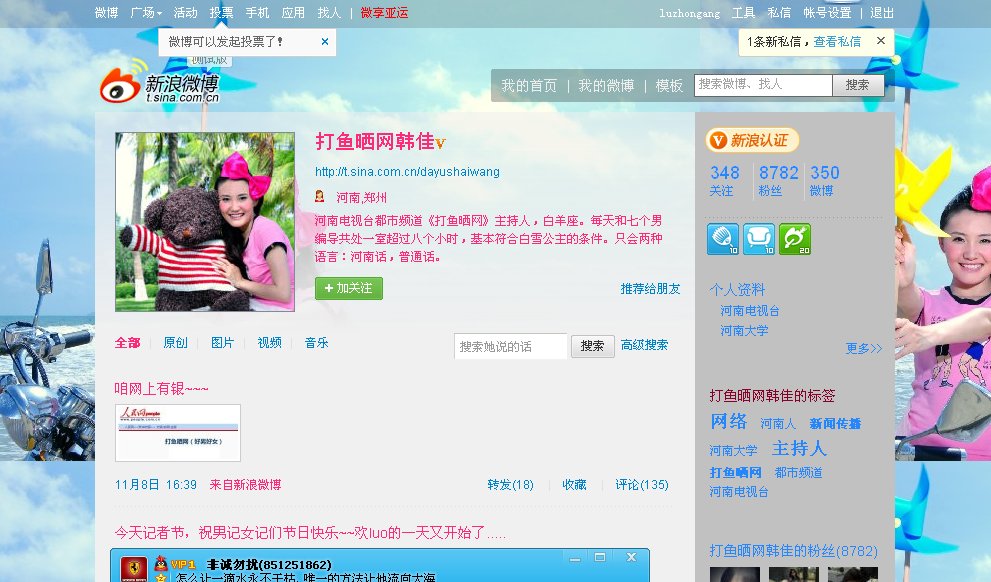Click the 查看私信 link
Image resolution: width=991 pixels, height=582 pixels.
[x=837, y=42]
